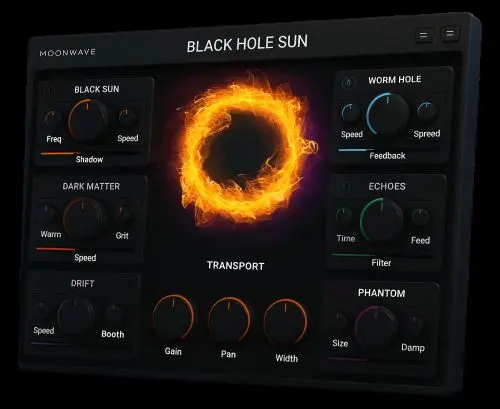Click the Worm Hole Speed knob
The height and width of the screenshot is (409, 500).
coord(350,113)
